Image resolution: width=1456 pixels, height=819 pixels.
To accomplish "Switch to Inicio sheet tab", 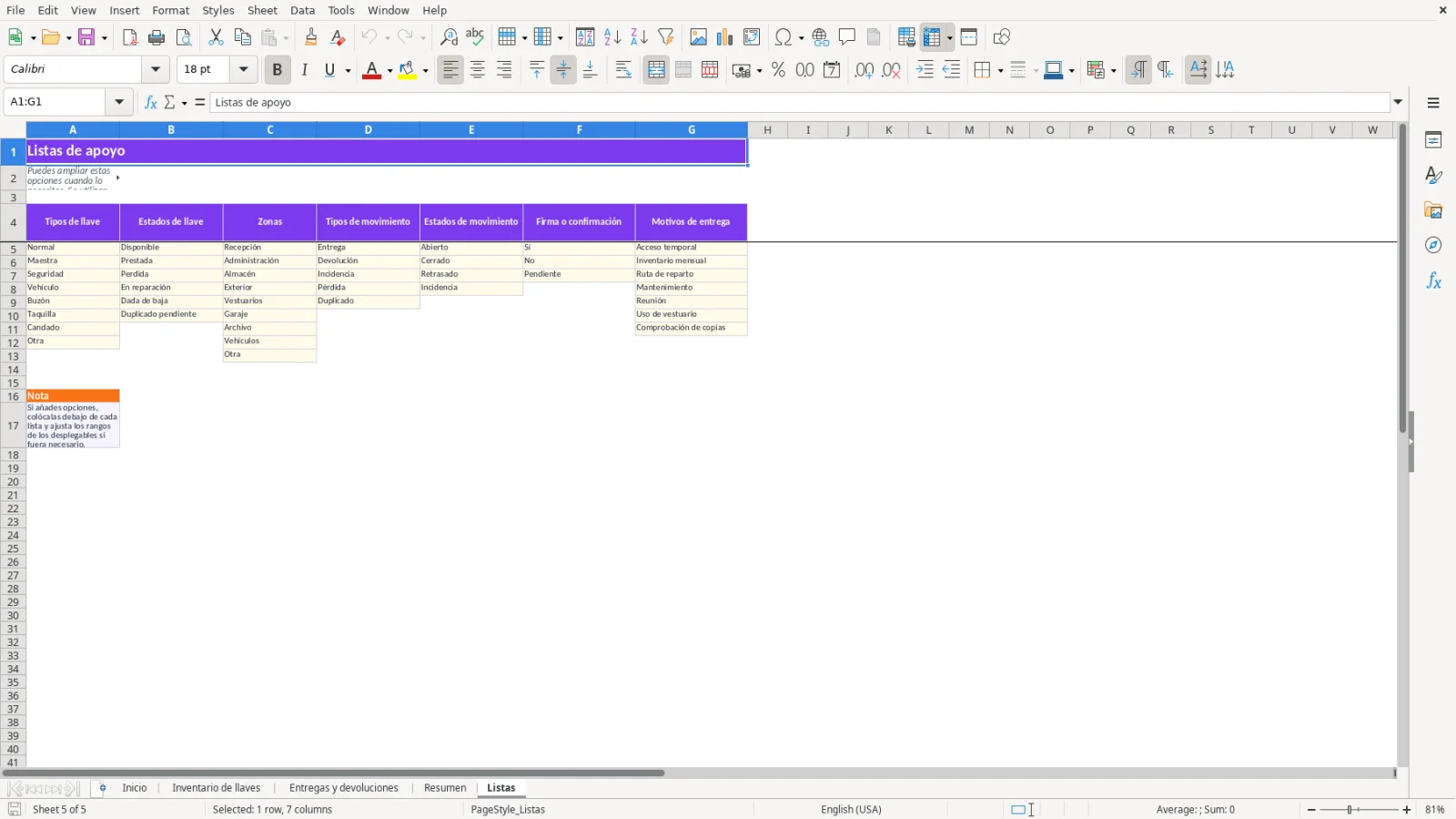I will [x=135, y=788].
